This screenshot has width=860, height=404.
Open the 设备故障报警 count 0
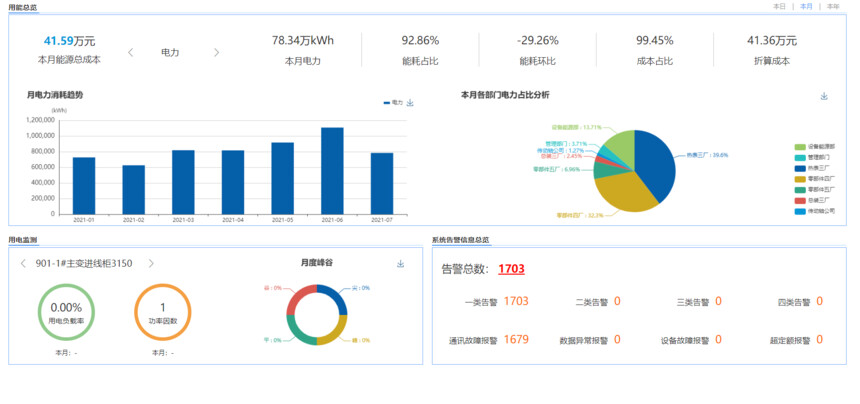click(718, 339)
